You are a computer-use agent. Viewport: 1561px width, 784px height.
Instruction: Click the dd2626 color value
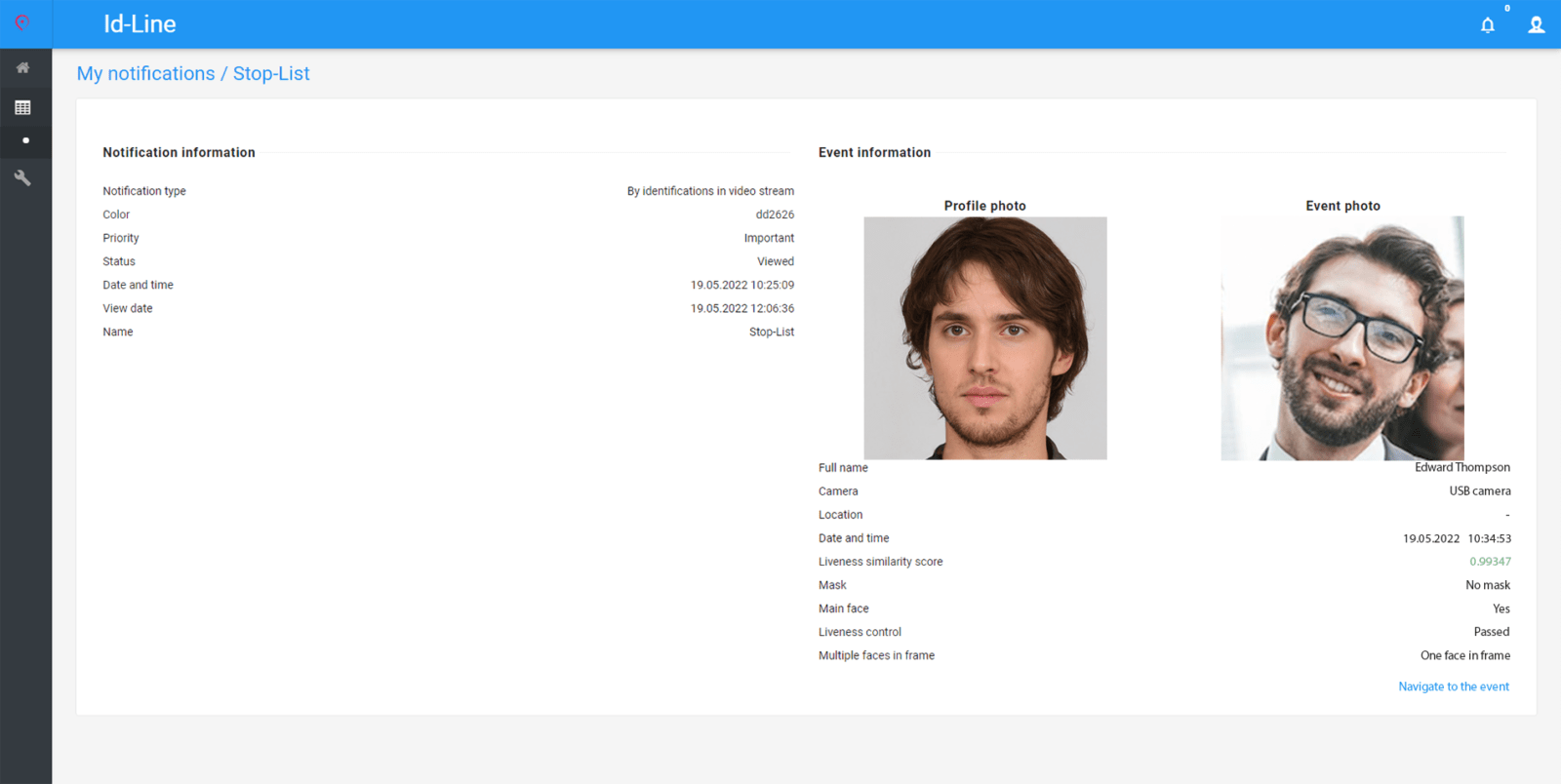[775, 215]
